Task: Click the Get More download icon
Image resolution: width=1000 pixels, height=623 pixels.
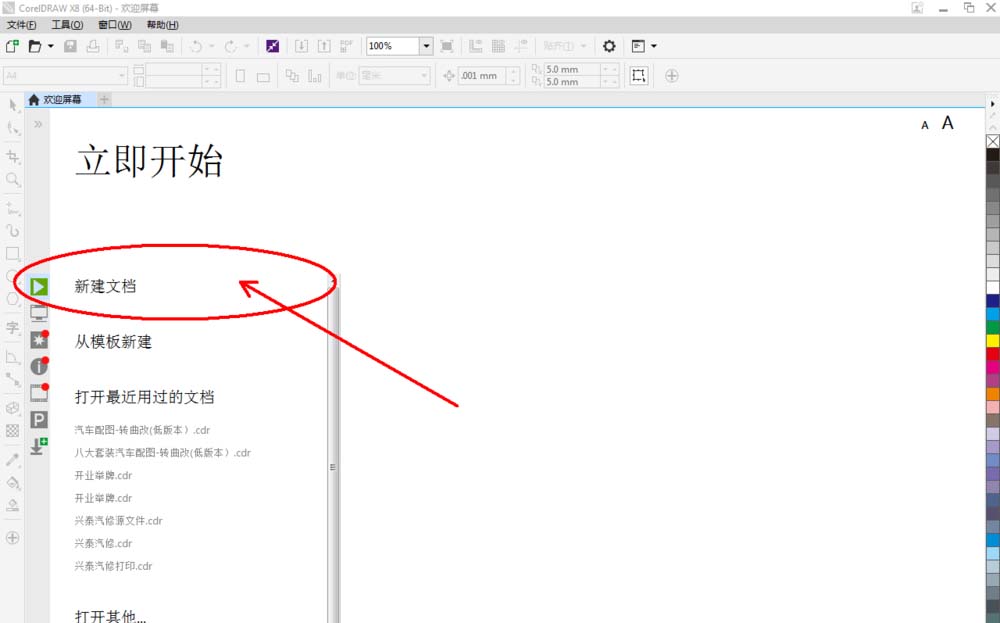Action: (39, 446)
